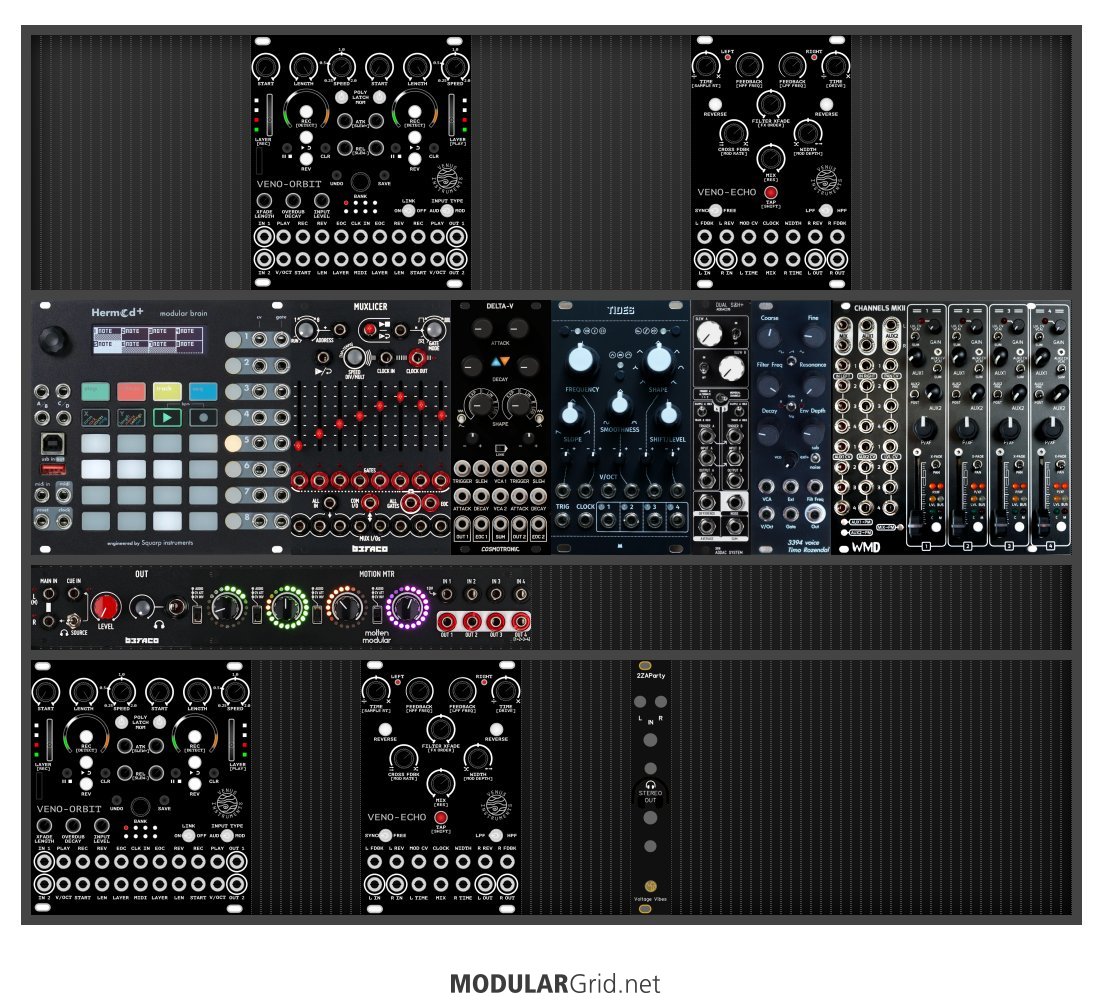The height and width of the screenshot is (1005, 1112).
Task: Click the Dual S&H Slew A knob
Action: click(x=708, y=333)
